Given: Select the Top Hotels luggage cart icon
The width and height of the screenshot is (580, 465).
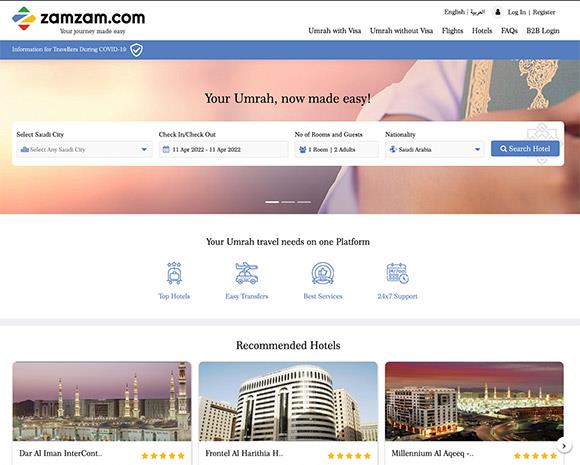Looking at the screenshot, I should (174, 273).
